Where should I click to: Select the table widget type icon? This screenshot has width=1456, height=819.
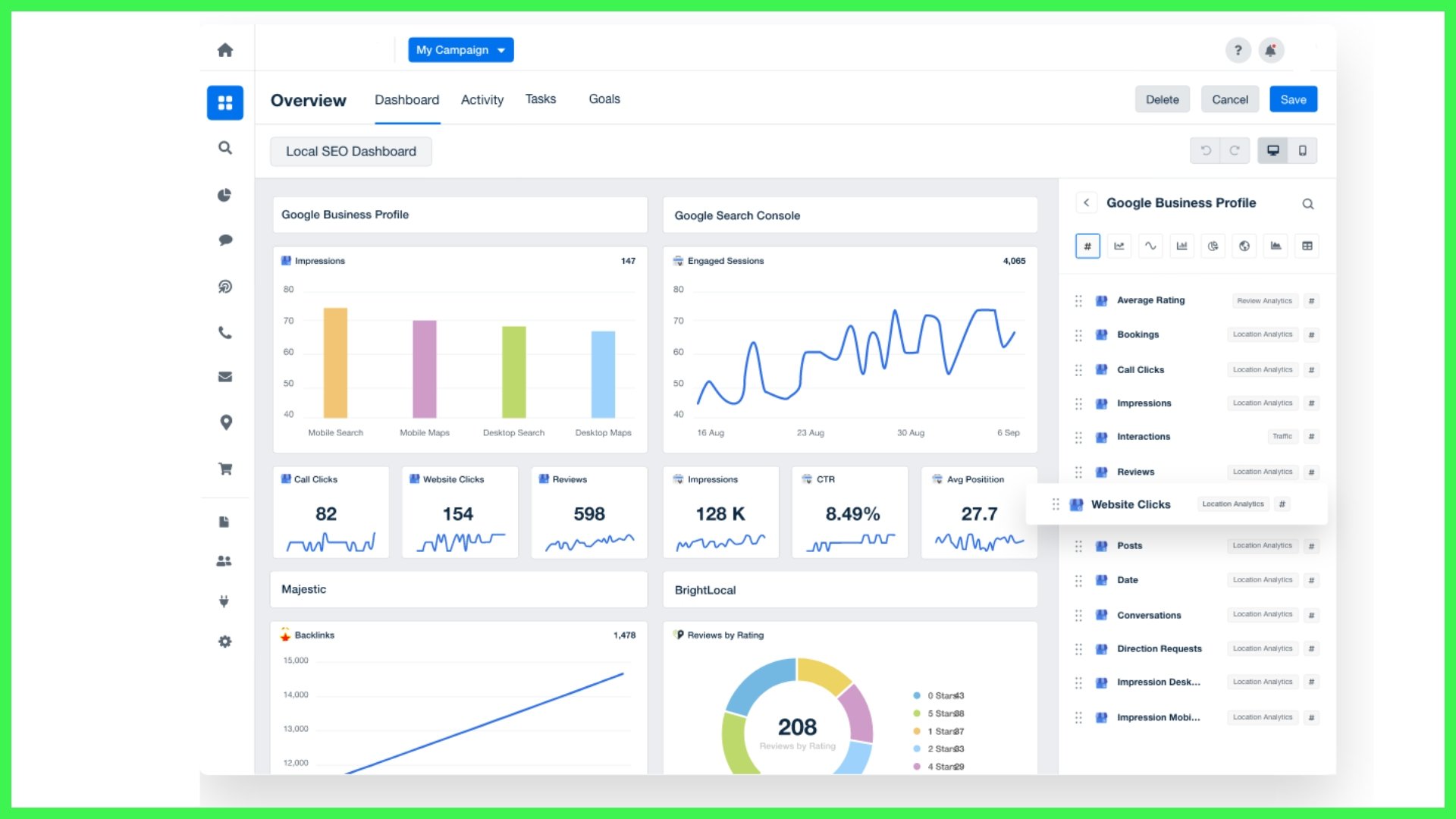coord(1307,246)
